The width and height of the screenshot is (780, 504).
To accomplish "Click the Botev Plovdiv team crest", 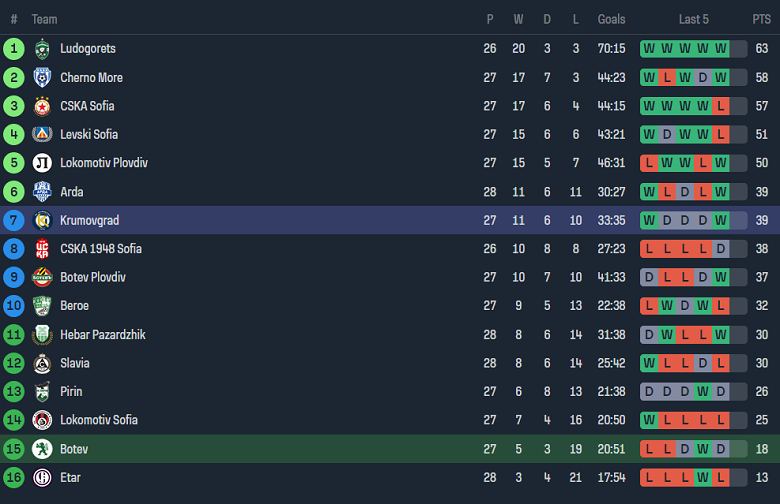I will [42, 277].
